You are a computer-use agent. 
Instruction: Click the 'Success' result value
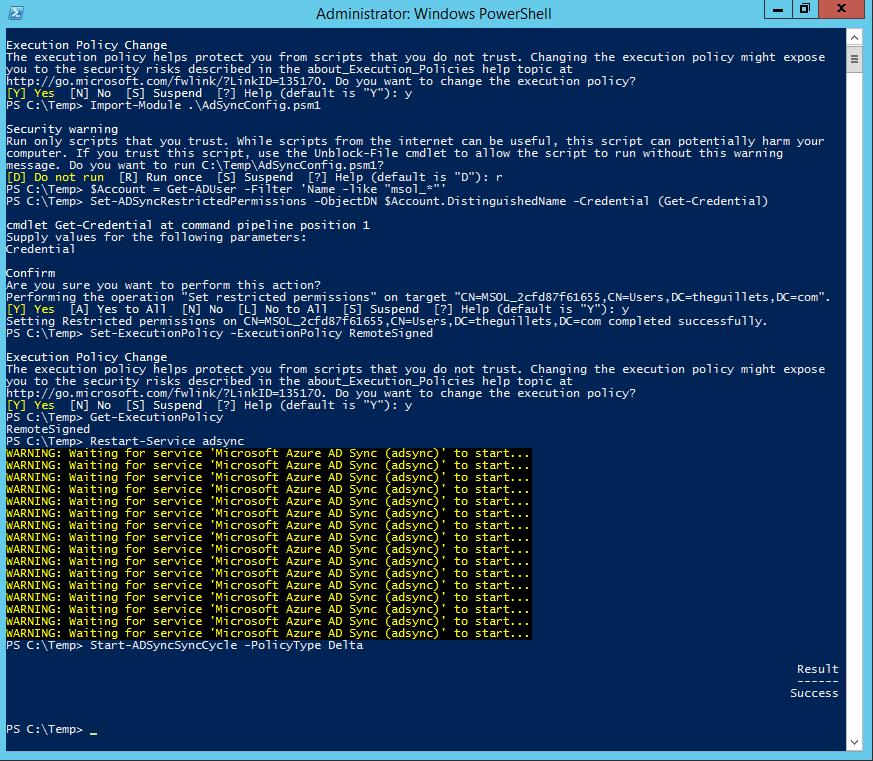[x=814, y=693]
